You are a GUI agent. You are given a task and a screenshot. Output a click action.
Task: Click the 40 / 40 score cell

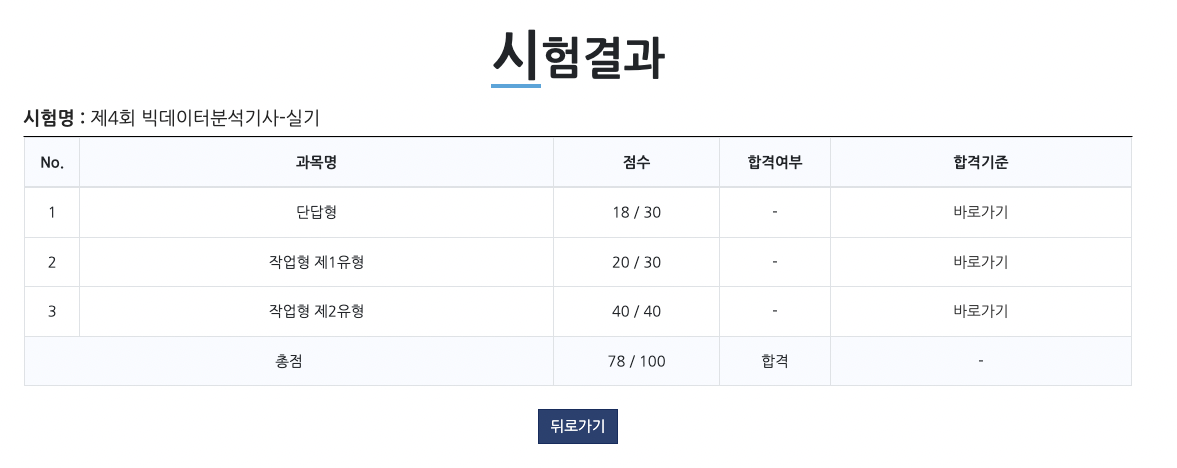point(637,311)
